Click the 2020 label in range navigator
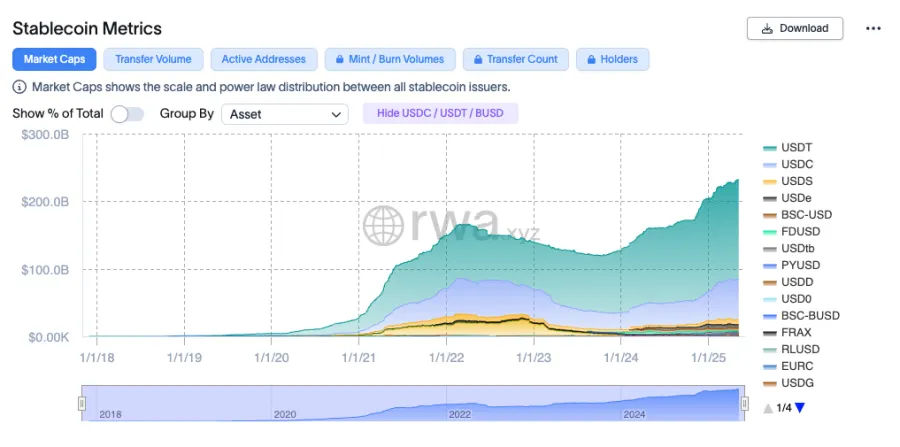The width and height of the screenshot is (900, 447). point(285,414)
